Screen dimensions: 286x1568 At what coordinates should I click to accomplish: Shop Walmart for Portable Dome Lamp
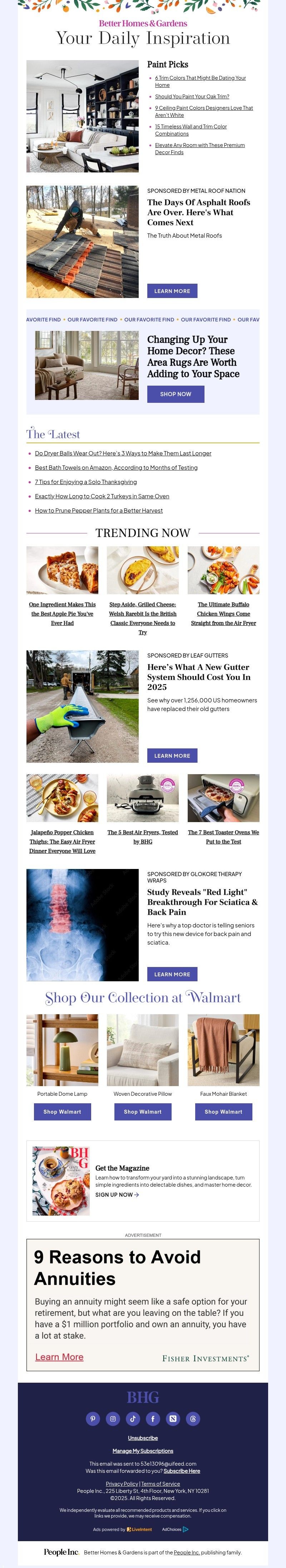coord(62,1112)
